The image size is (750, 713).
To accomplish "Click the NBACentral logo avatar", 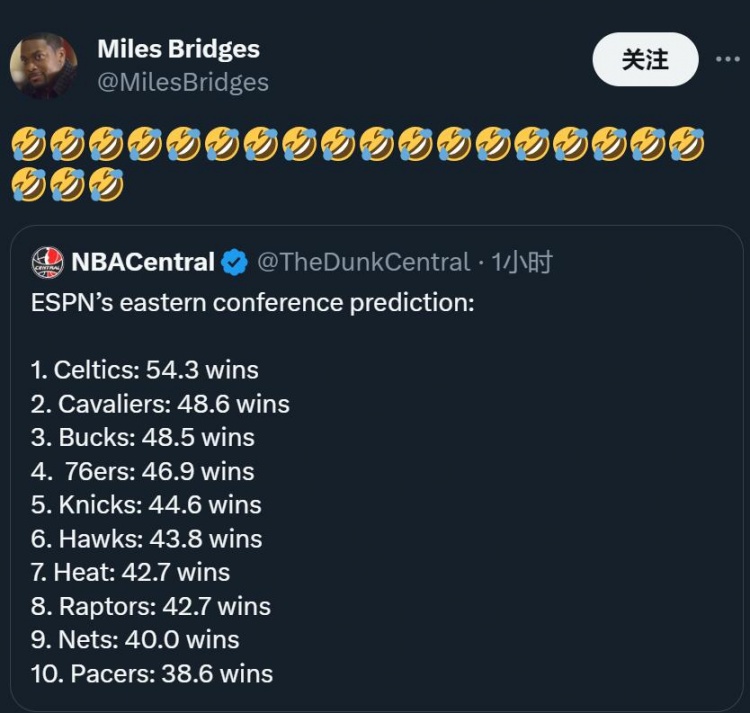I will coord(48,263).
